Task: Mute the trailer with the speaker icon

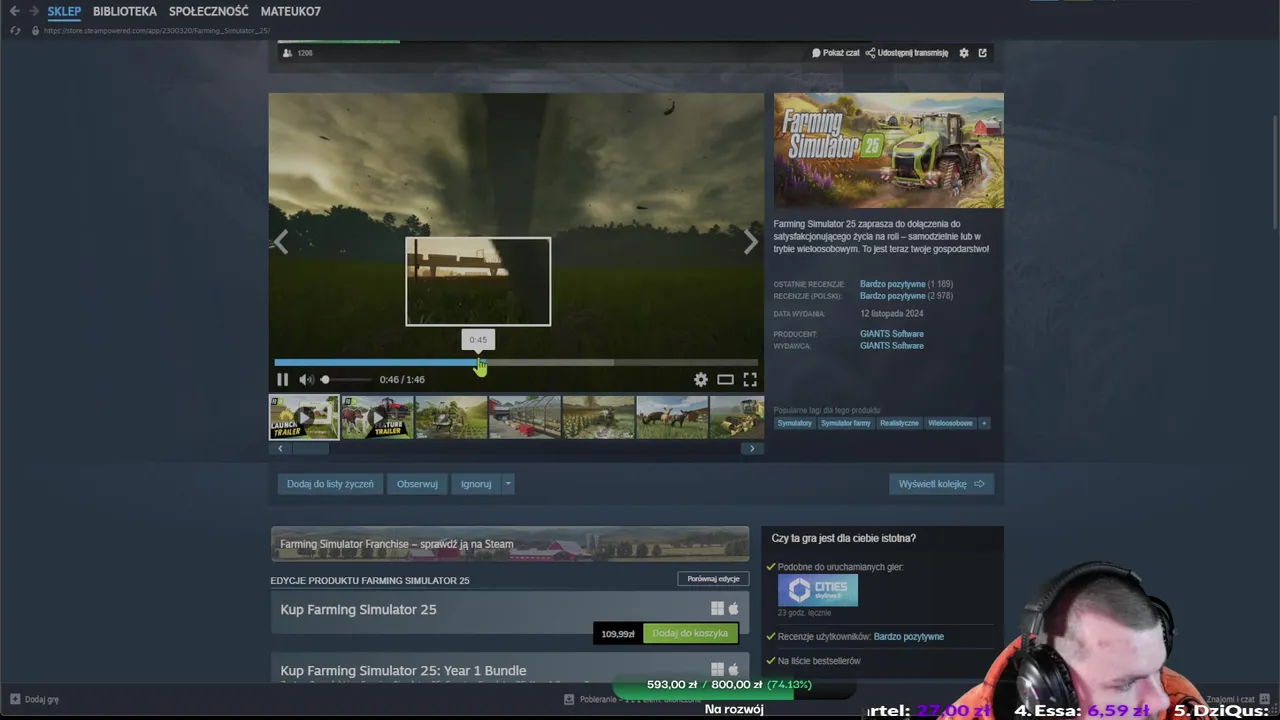Action: (x=307, y=379)
